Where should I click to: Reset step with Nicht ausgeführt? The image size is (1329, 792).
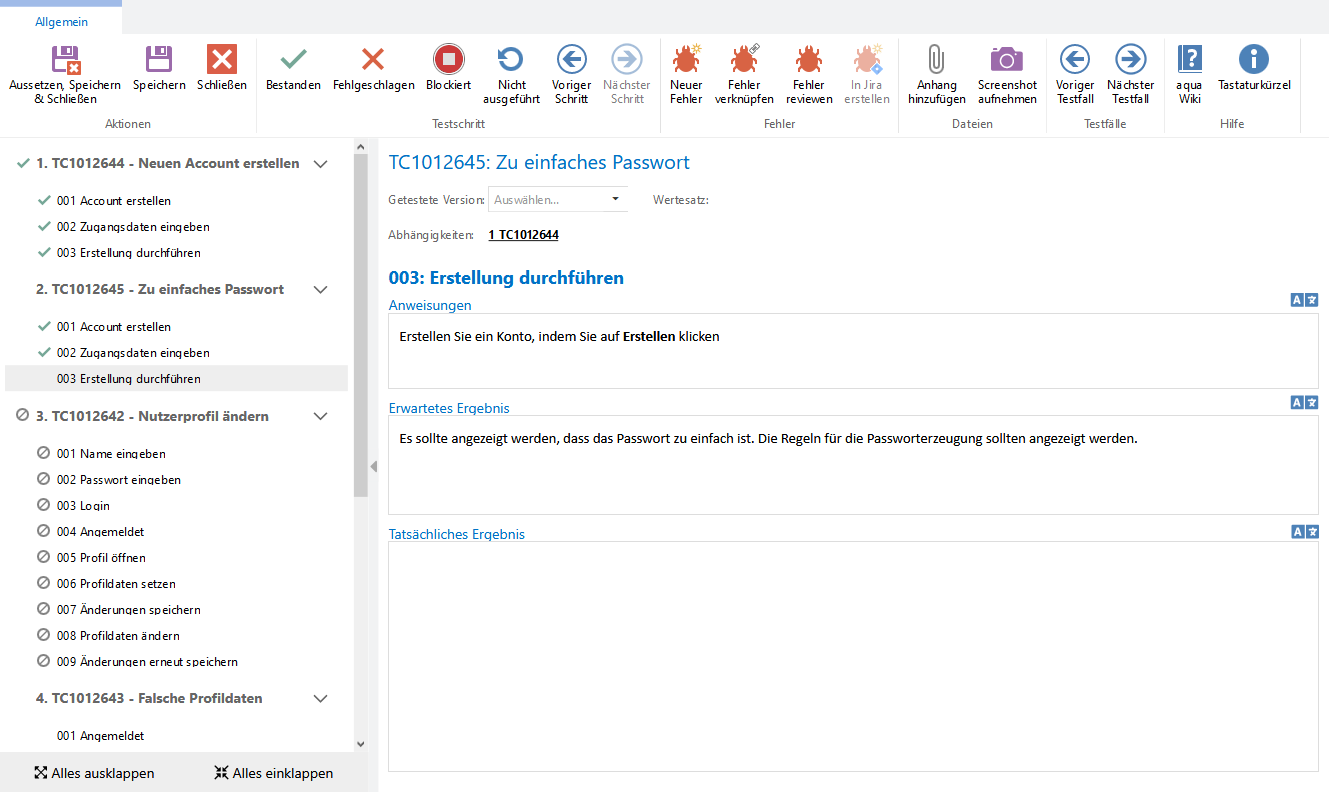pos(511,72)
